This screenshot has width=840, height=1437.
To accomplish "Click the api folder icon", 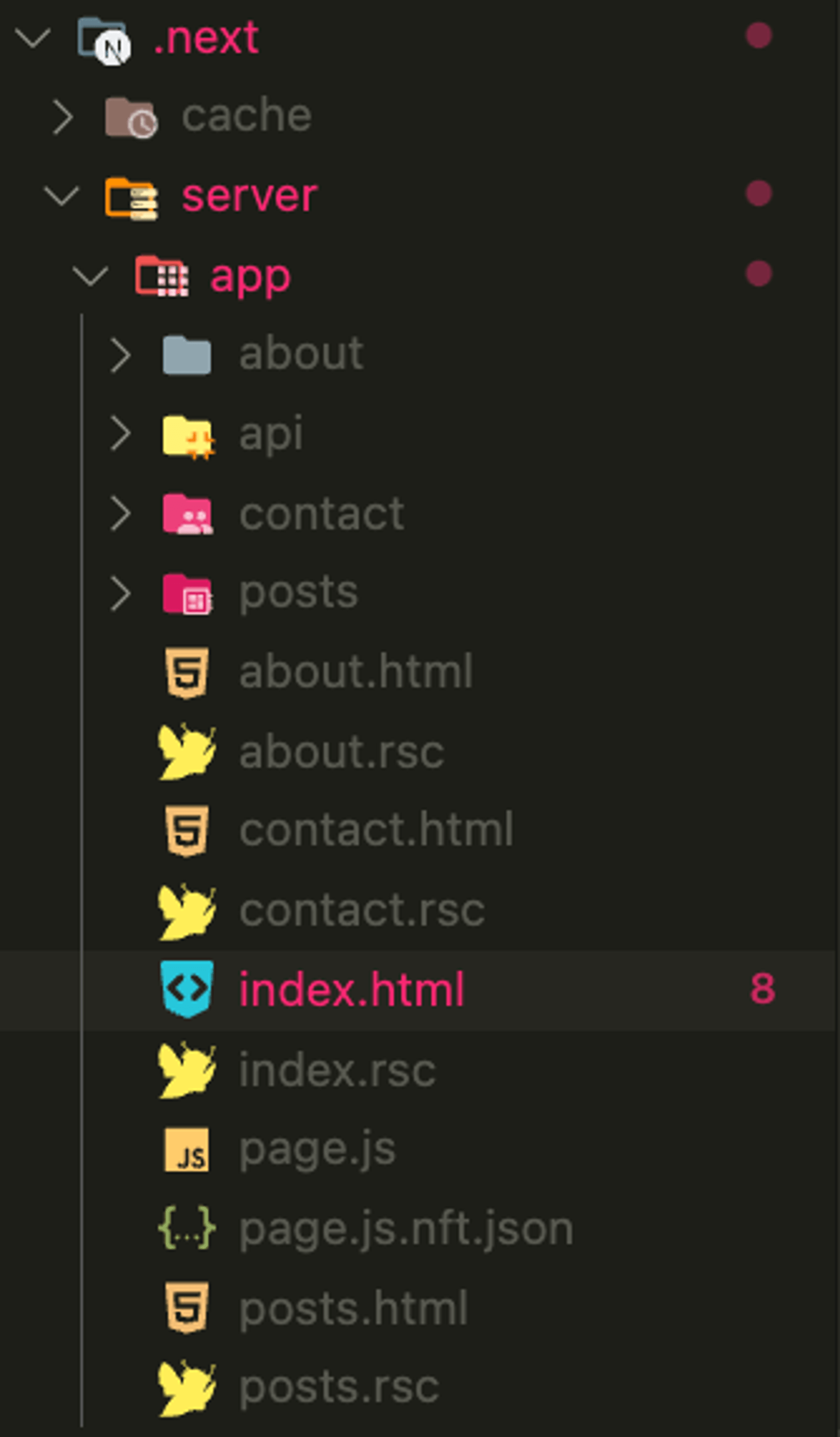I will (x=188, y=436).
